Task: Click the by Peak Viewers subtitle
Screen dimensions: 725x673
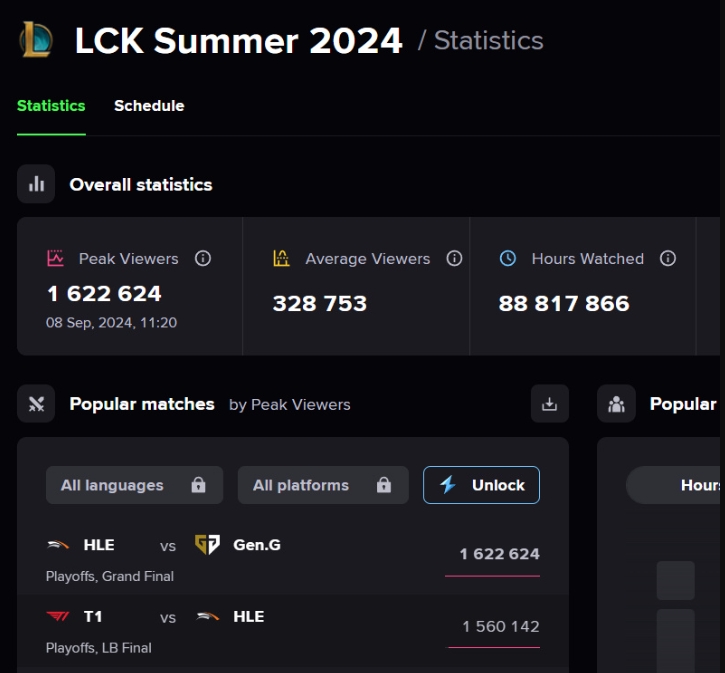Action: (289, 405)
